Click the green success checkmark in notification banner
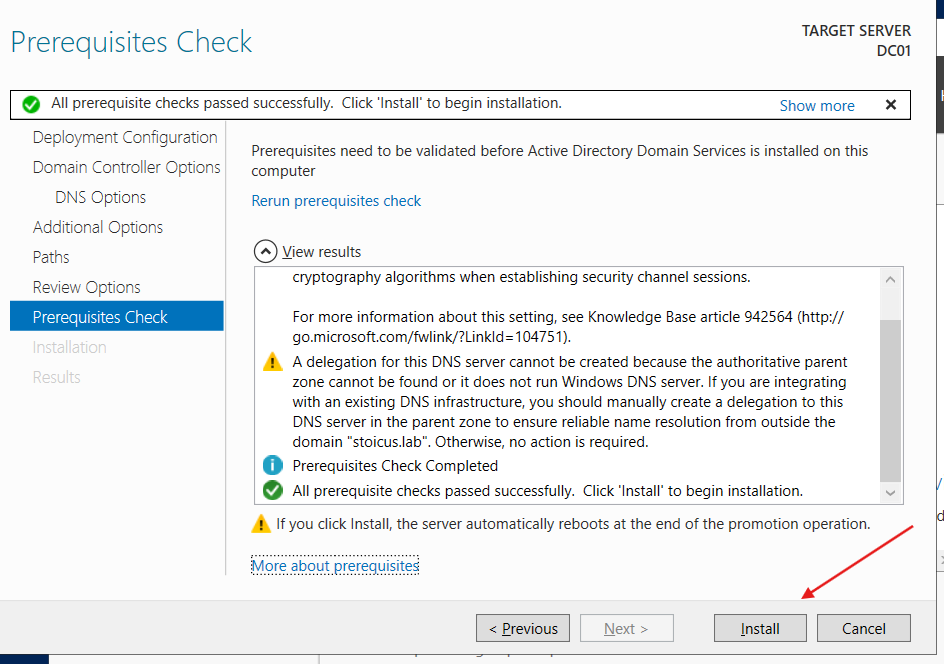Screen dimensions: 944x664 pos(31,104)
